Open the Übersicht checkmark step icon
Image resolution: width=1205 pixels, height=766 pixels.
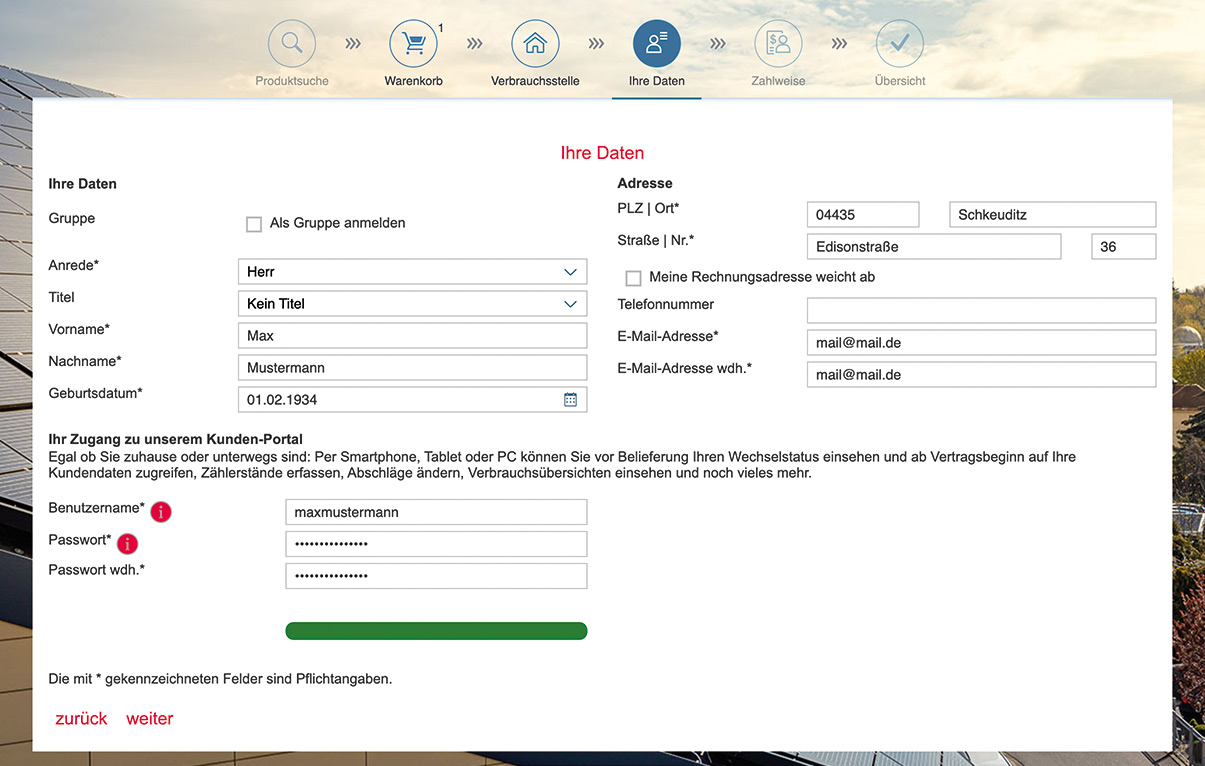(x=899, y=44)
